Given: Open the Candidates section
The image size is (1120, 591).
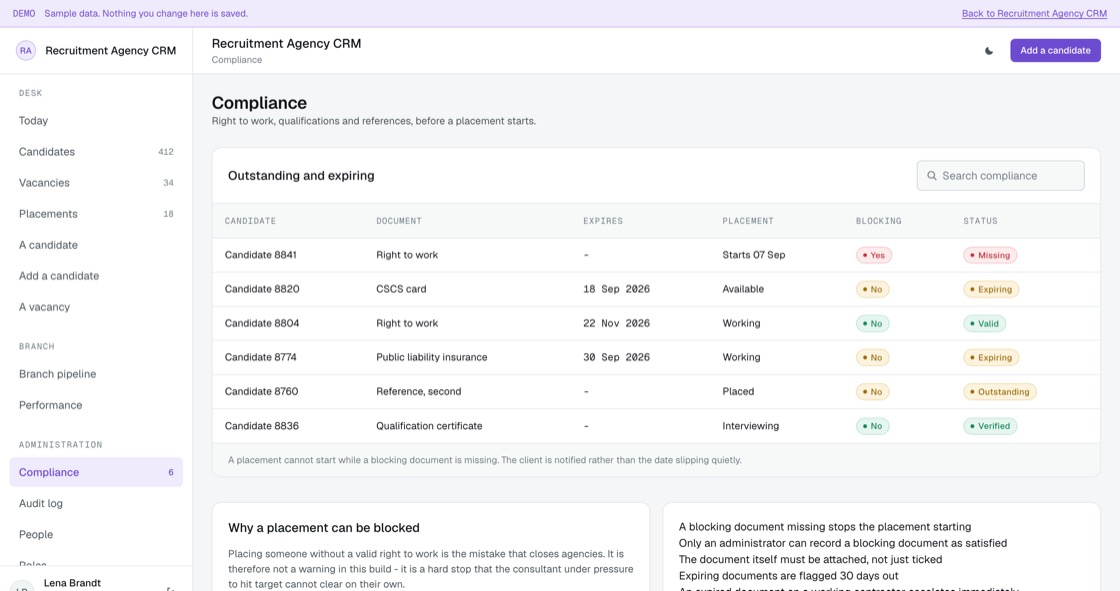Looking at the screenshot, I should tap(96, 152).
